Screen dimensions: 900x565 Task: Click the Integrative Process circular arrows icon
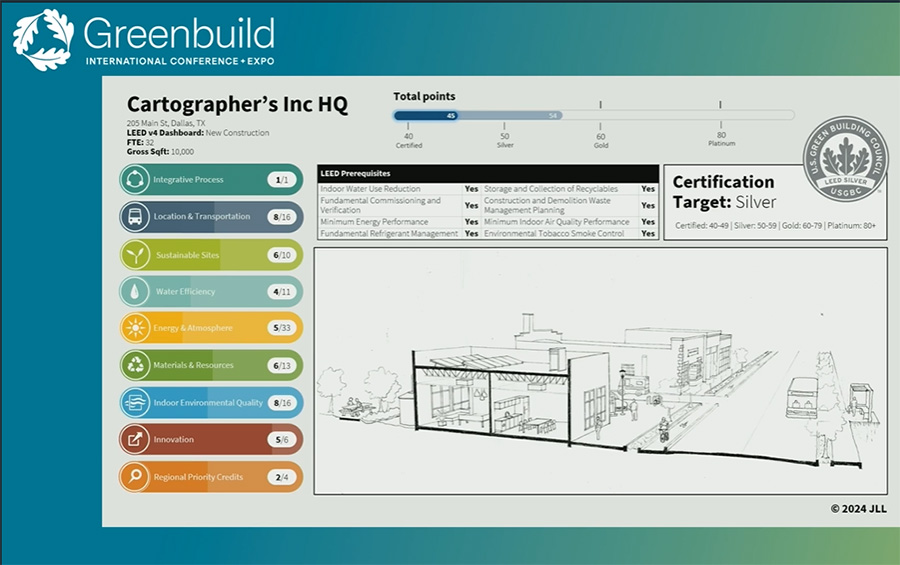(x=134, y=180)
